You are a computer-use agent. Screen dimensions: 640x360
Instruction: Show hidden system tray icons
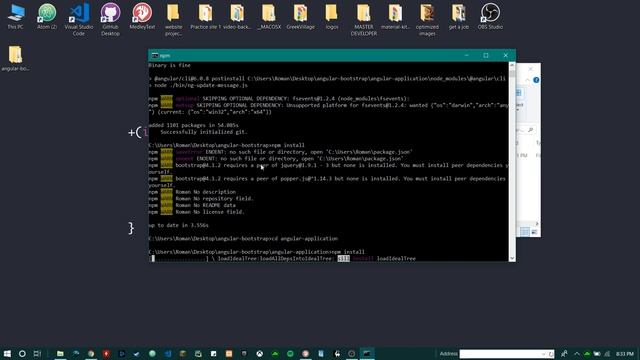click(x=577, y=353)
